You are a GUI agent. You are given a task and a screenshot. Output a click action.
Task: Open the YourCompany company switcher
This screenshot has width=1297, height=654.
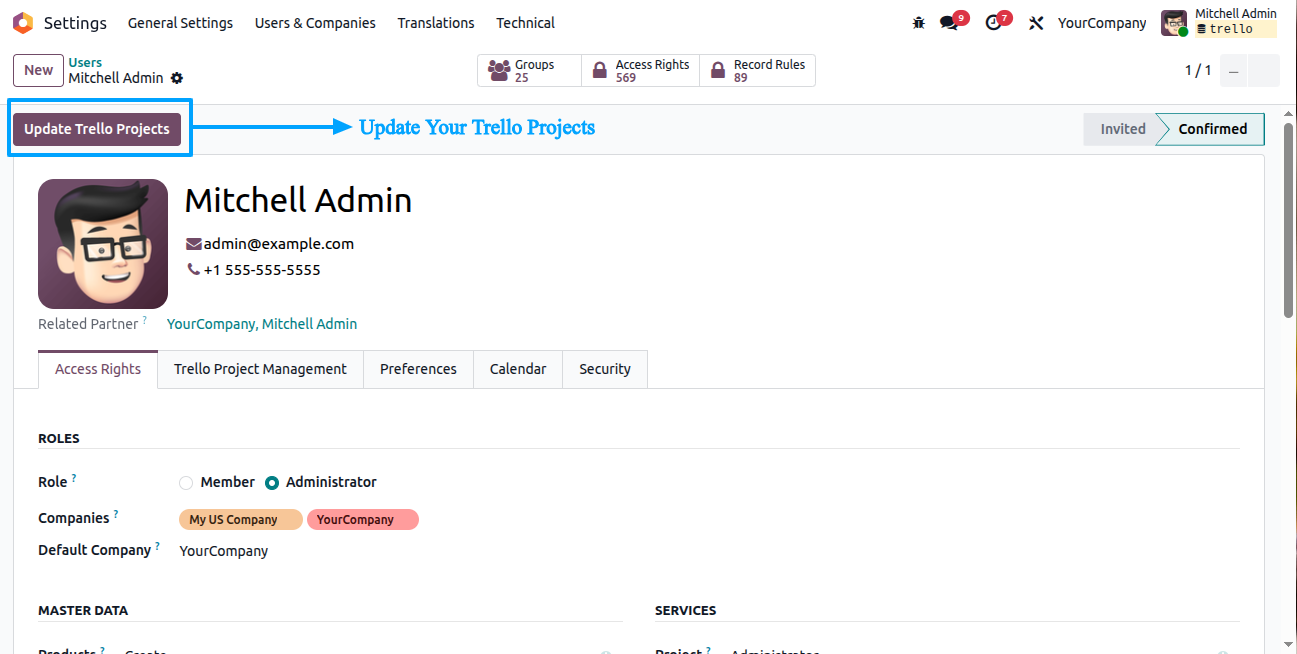[1102, 22]
